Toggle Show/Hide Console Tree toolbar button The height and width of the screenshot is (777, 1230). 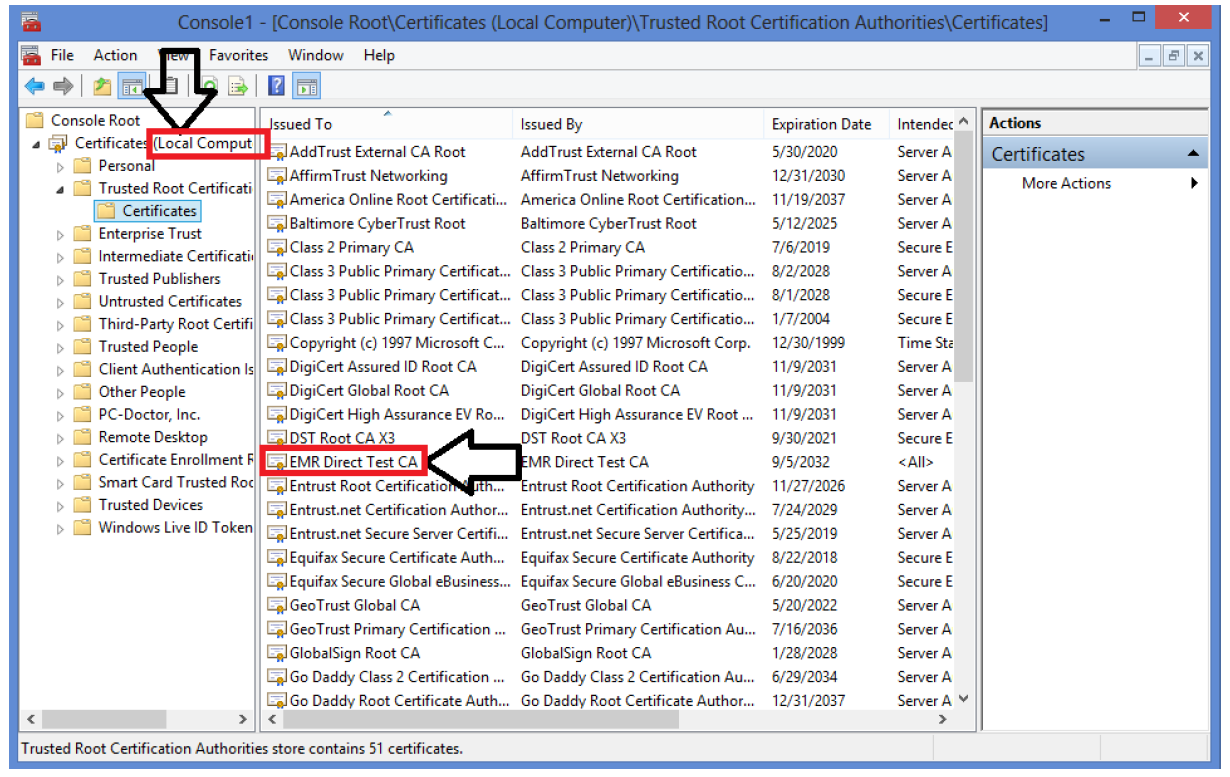[x=131, y=87]
